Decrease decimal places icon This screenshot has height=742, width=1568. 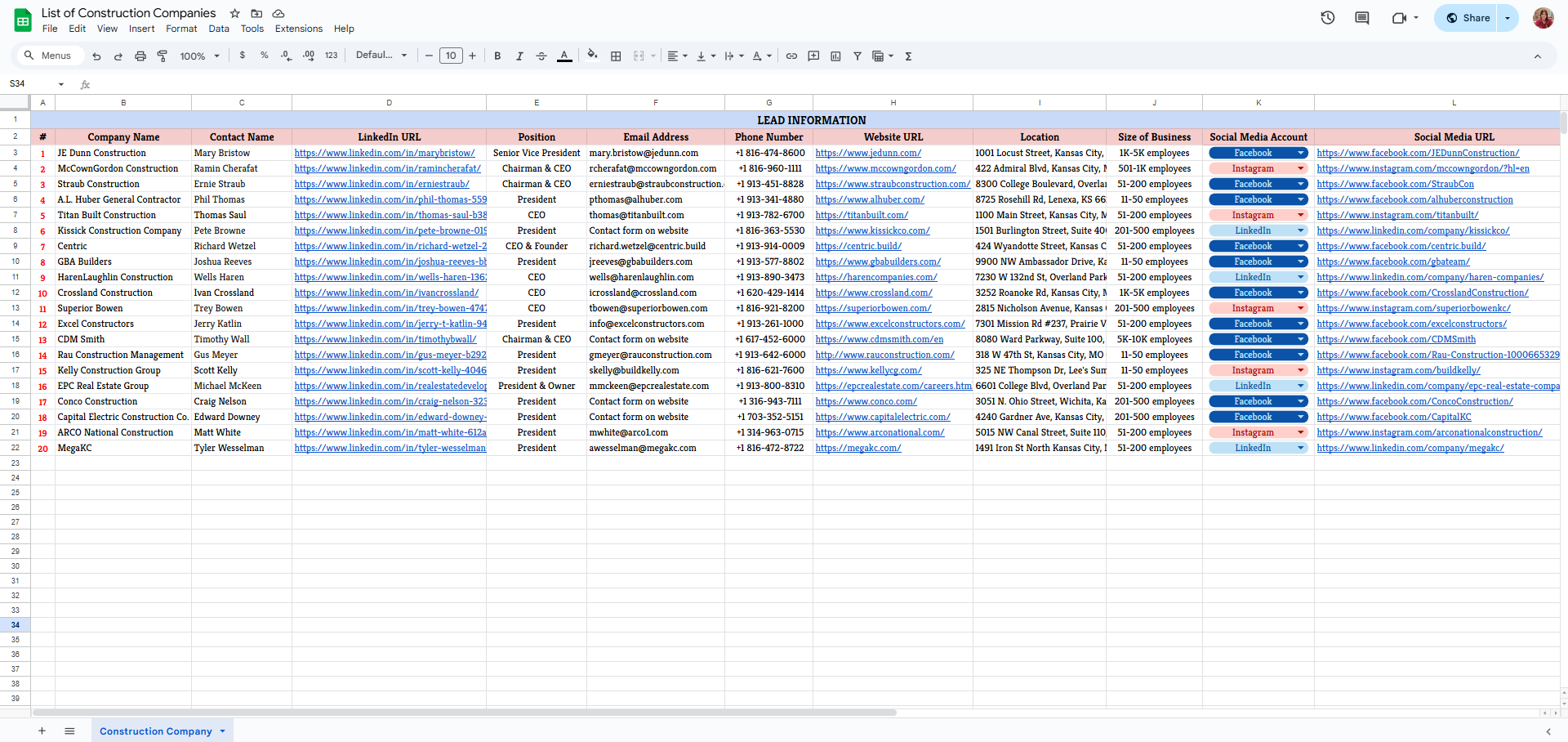pyautogui.click(x=286, y=56)
